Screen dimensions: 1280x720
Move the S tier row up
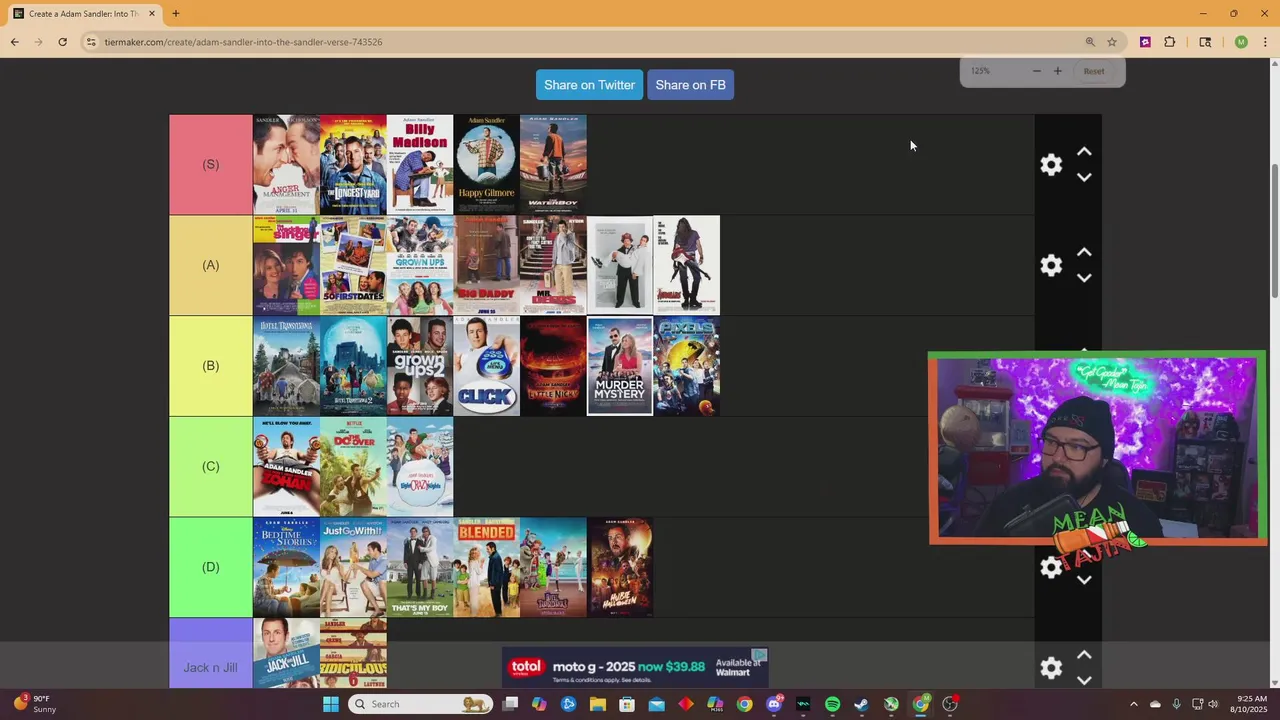1084,152
